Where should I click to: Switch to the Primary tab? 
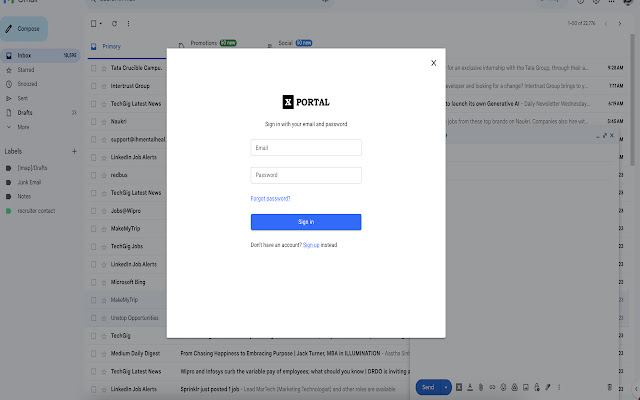tap(111, 47)
